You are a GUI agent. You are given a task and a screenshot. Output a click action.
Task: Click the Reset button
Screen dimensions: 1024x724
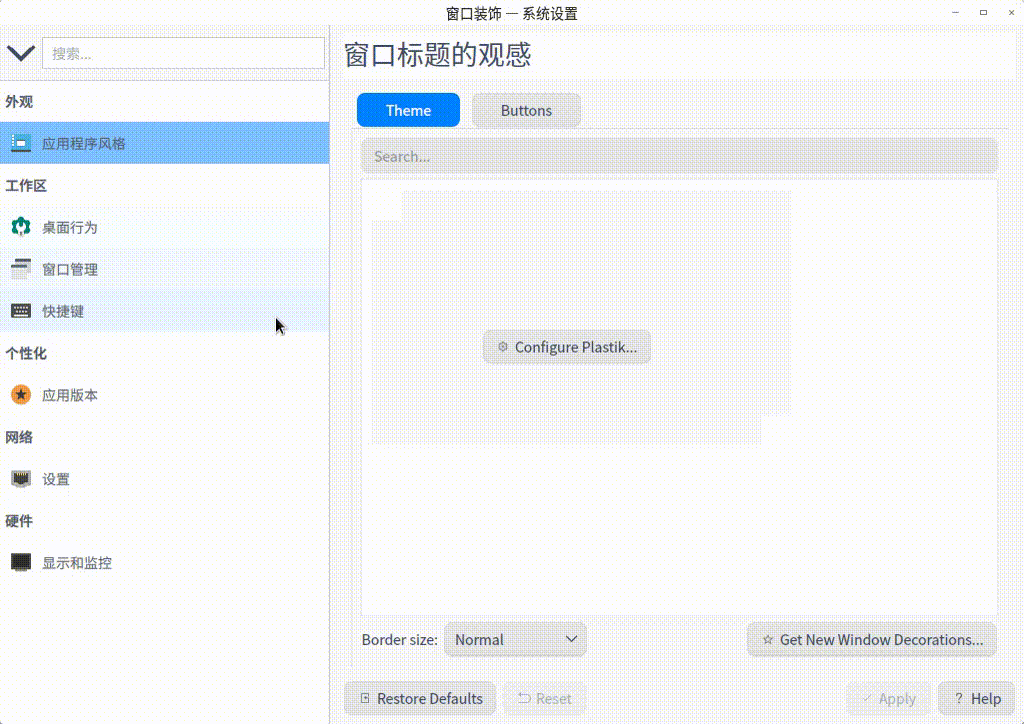[544, 698]
